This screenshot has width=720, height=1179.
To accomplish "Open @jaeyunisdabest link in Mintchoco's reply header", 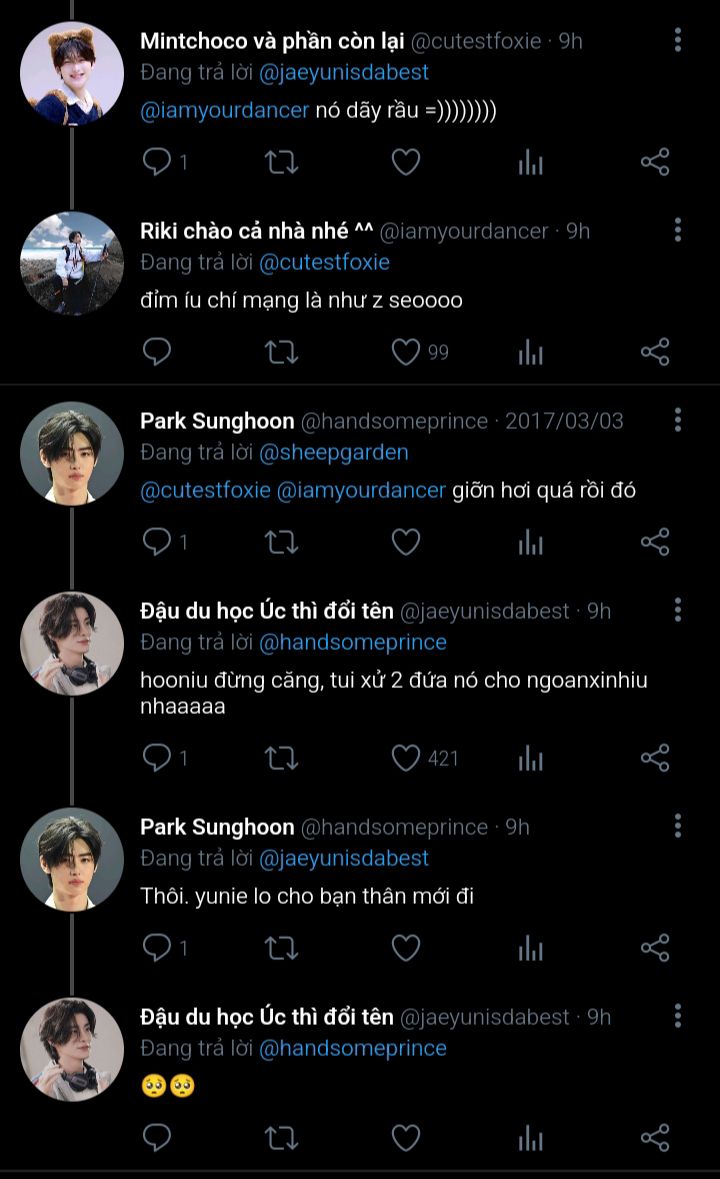I will point(343,72).
